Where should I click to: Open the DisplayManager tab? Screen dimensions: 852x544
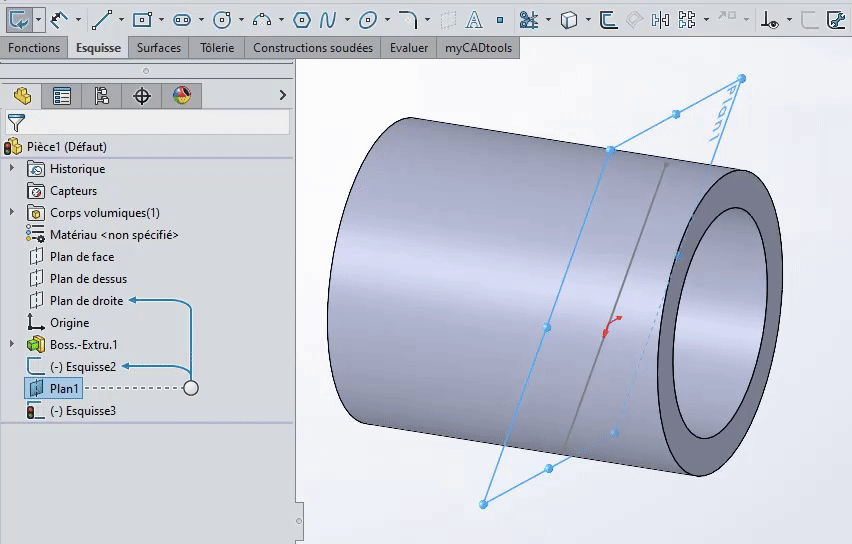(182, 96)
